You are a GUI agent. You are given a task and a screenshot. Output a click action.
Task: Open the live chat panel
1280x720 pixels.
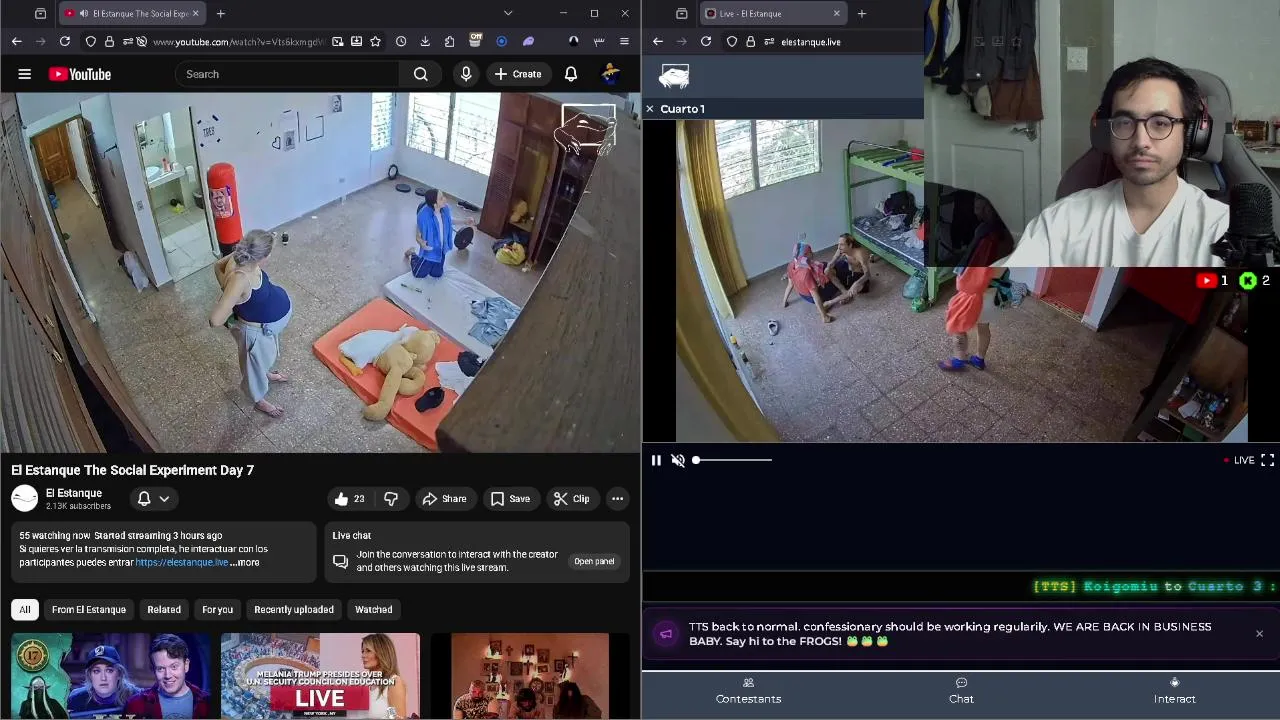pyautogui.click(x=594, y=561)
